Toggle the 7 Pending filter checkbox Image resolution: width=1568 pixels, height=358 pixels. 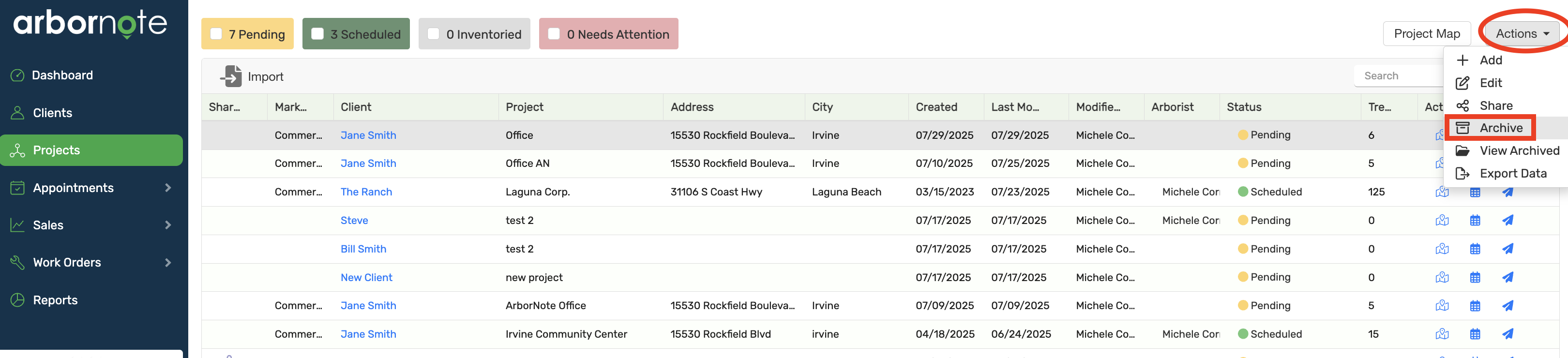point(216,34)
